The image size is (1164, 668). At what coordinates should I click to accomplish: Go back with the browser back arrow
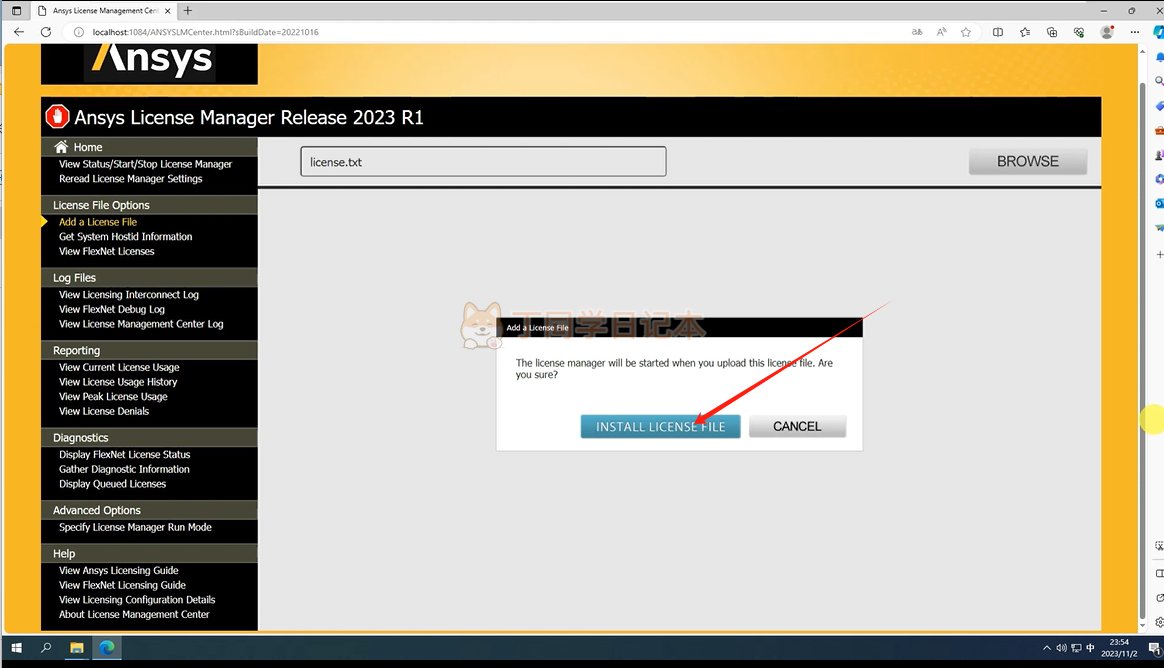(x=19, y=32)
